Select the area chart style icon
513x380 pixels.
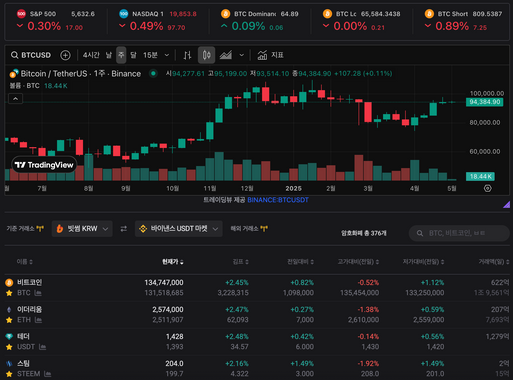(x=226, y=55)
